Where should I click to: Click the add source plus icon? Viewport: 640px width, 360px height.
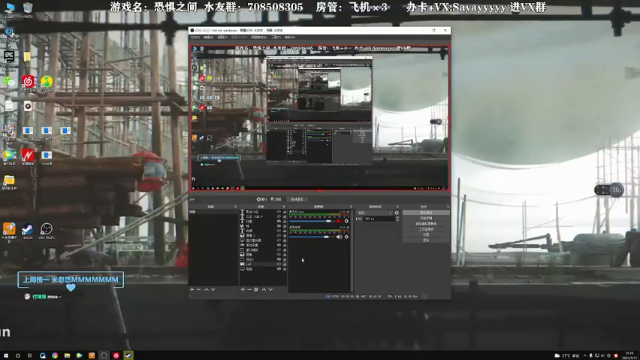[243, 289]
